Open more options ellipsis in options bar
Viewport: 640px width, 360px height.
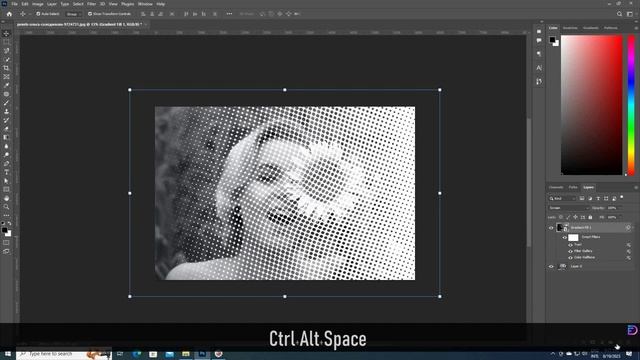tap(229, 14)
